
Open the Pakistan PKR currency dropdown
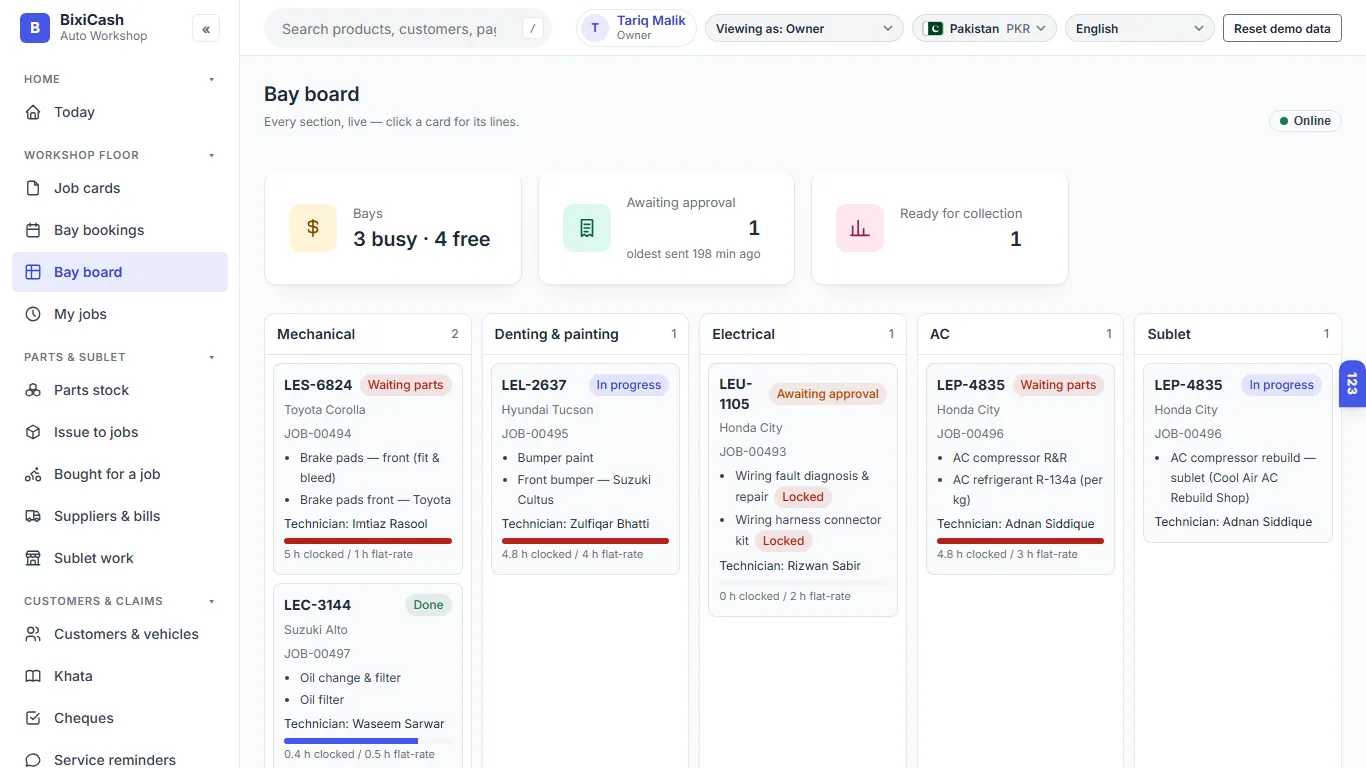point(984,29)
